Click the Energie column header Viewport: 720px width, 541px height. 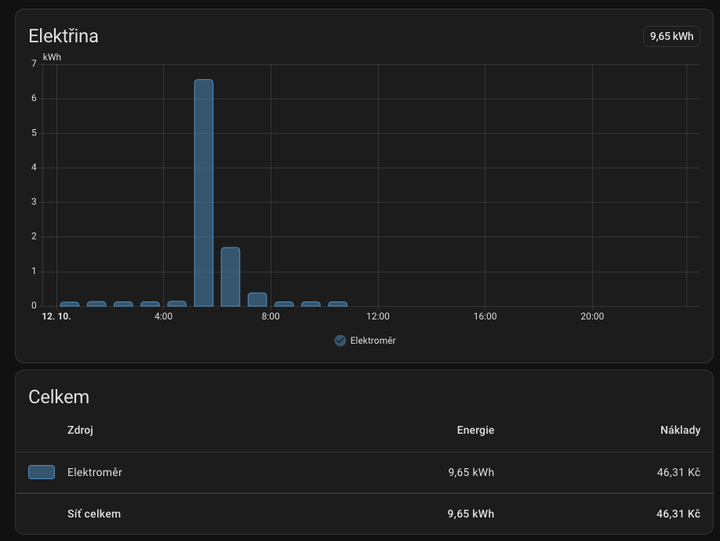click(475, 430)
